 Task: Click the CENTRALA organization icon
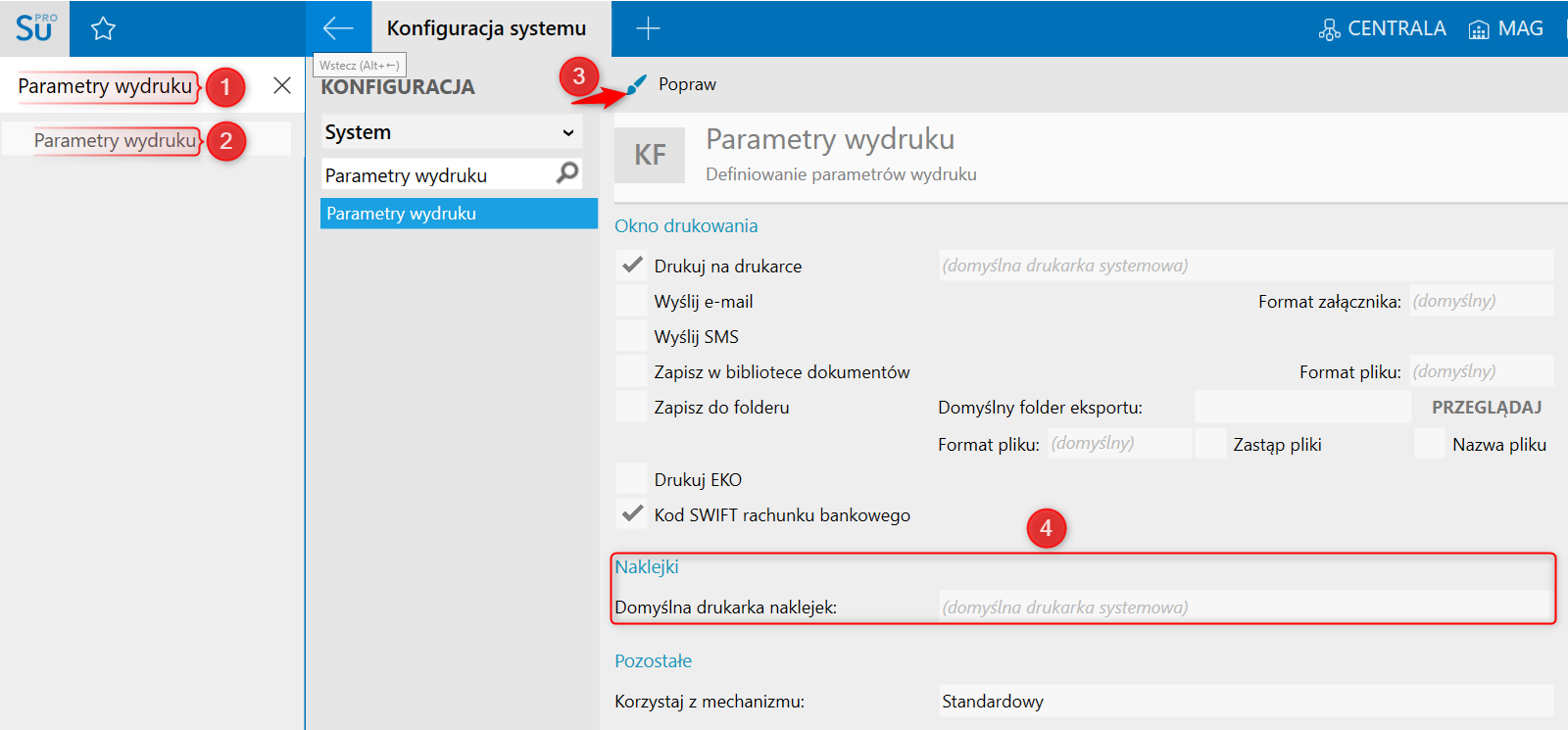coord(1329,29)
